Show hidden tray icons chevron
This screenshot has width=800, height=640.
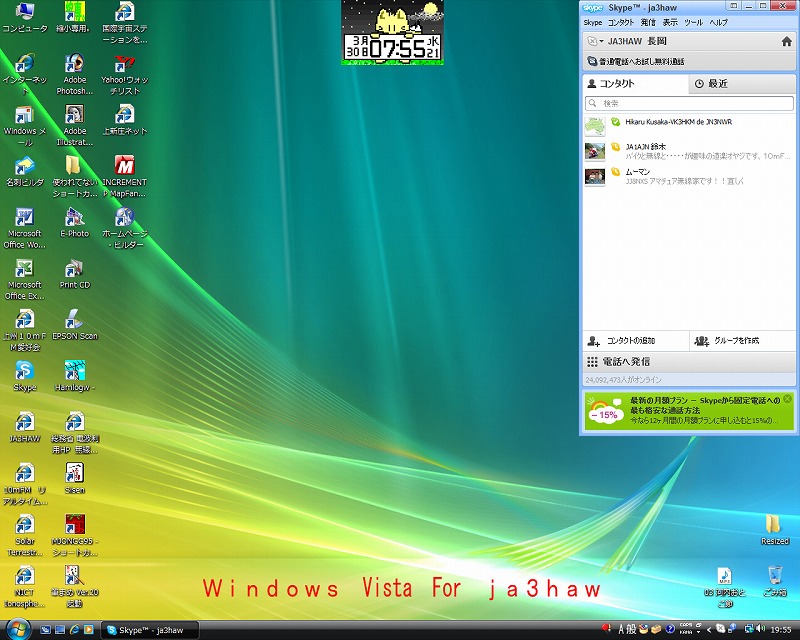point(709,630)
